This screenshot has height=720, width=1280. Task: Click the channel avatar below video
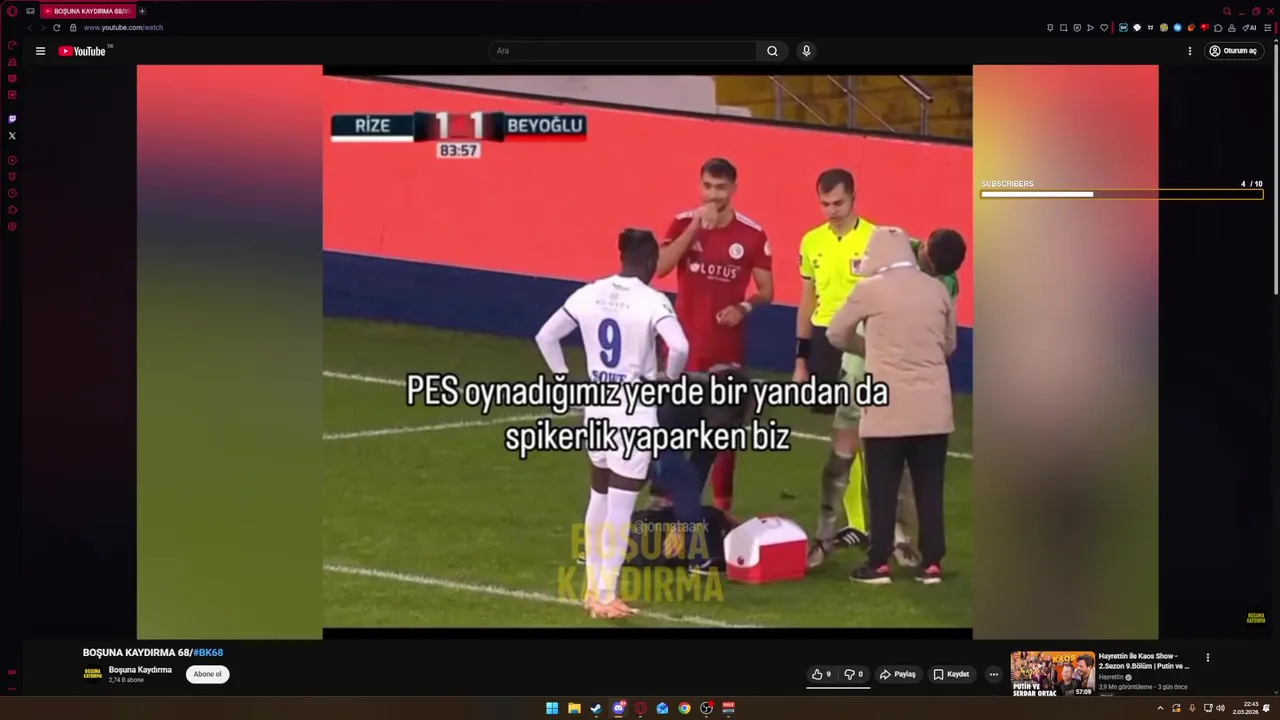(x=92, y=674)
